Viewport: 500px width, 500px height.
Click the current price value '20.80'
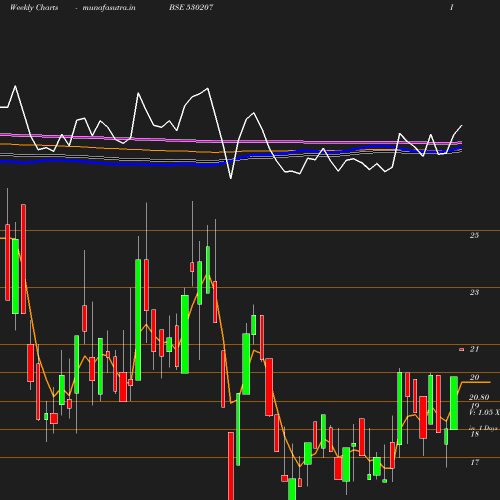(479, 397)
